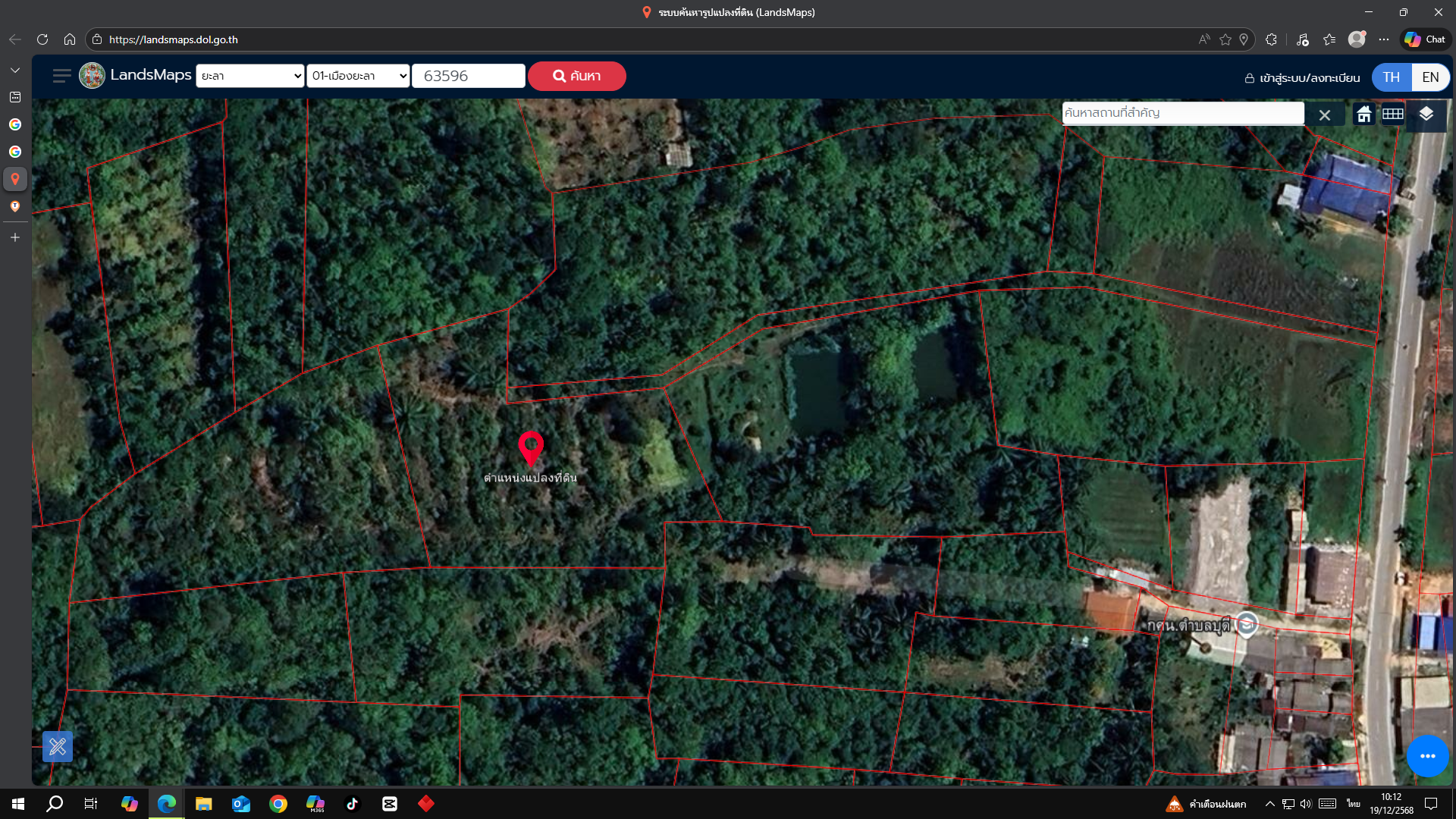Click the house icon map button
This screenshot has height=819, width=1456.
point(1364,115)
